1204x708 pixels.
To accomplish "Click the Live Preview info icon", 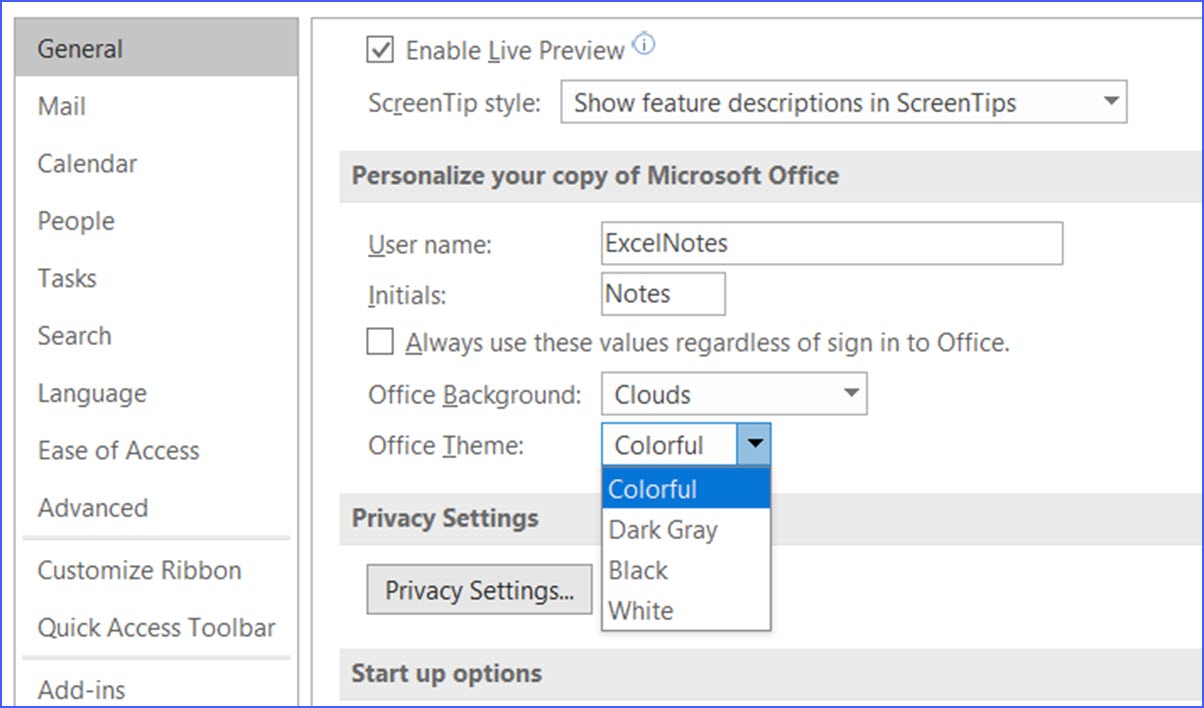I will tap(644, 44).
